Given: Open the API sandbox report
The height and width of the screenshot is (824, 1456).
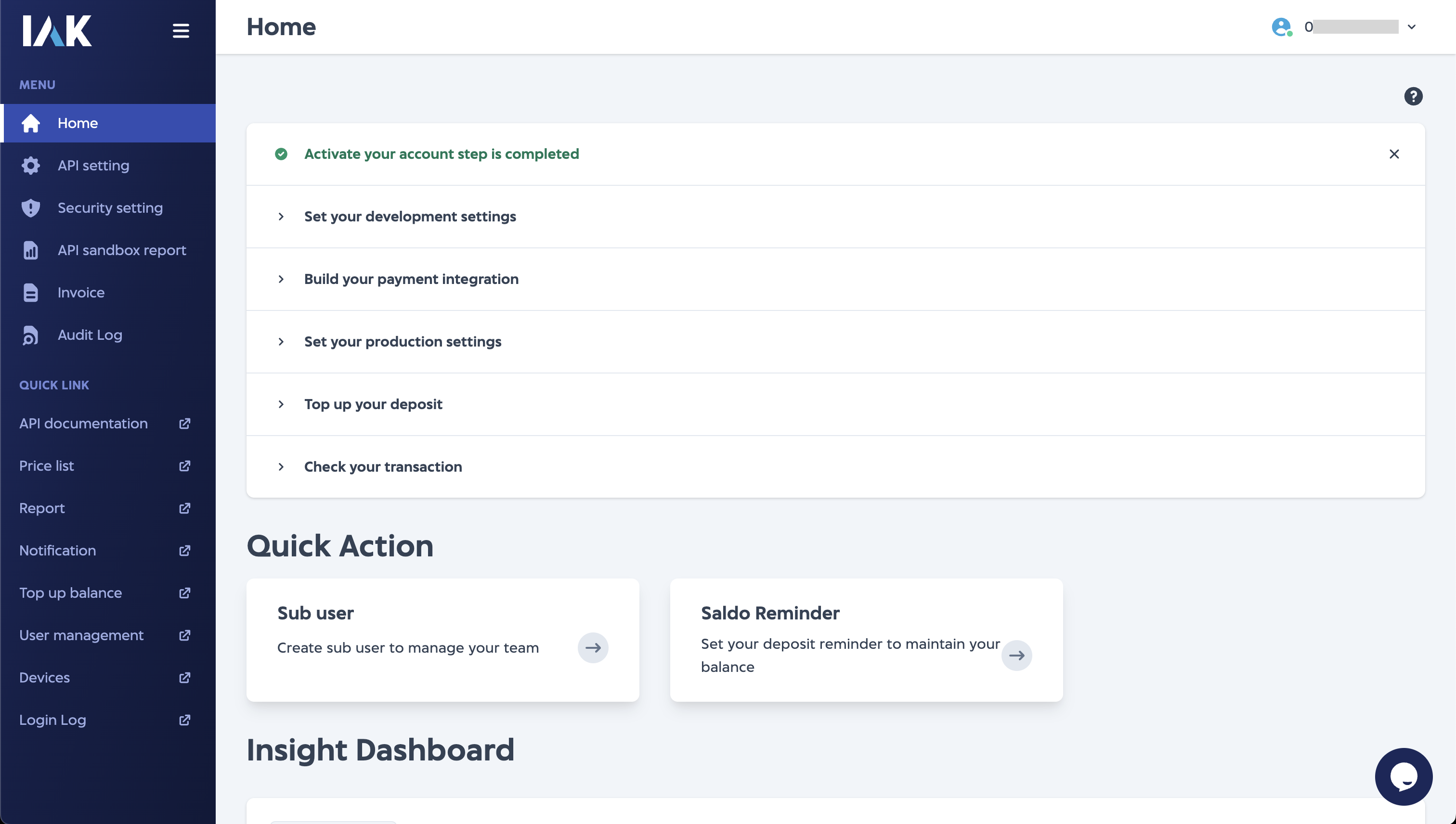Looking at the screenshot, I should [122, 250].
